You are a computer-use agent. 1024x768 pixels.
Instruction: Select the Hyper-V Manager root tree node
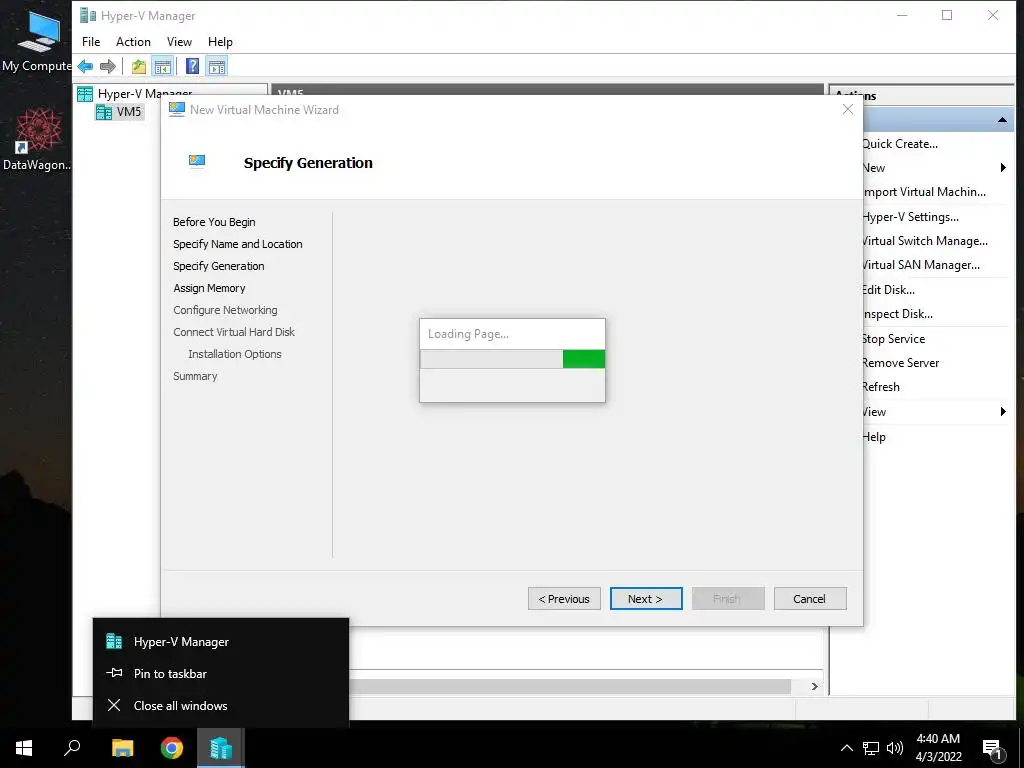coord(134,93)
